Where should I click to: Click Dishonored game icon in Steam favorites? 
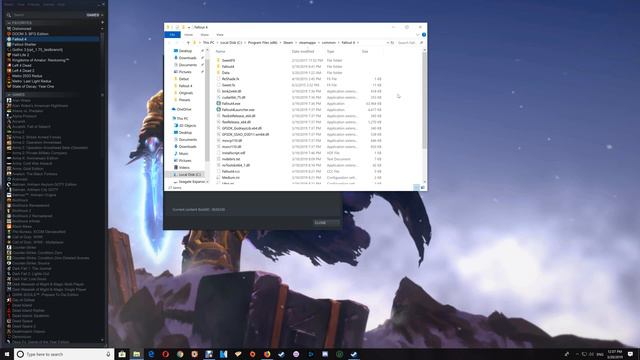coord(9,29)
